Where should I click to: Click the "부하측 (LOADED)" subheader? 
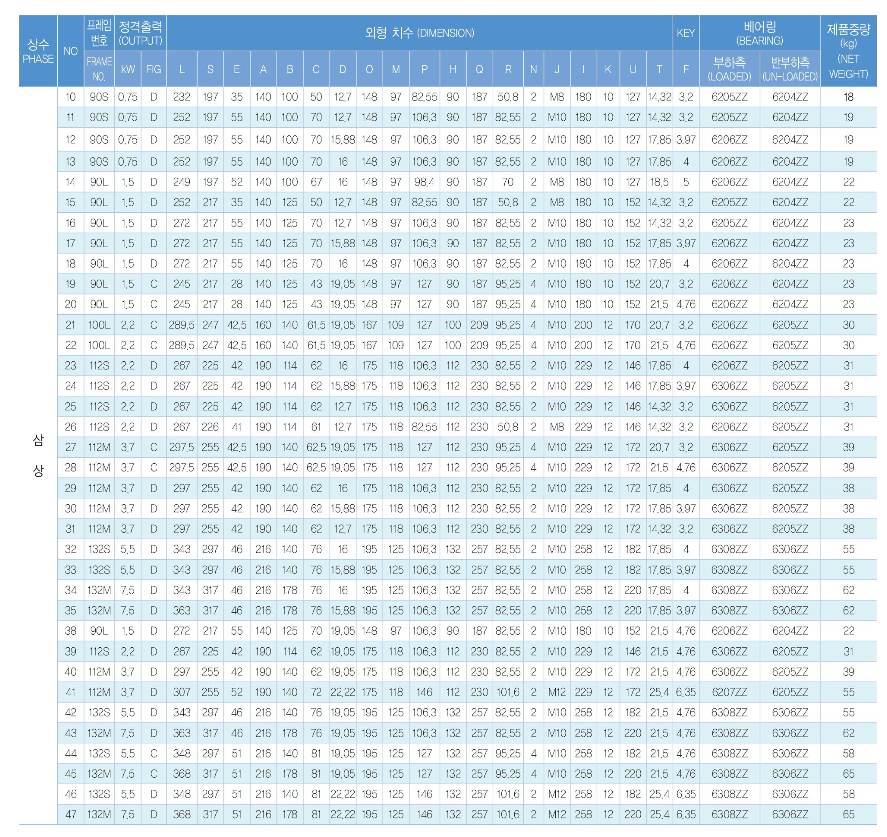point(729,68)
